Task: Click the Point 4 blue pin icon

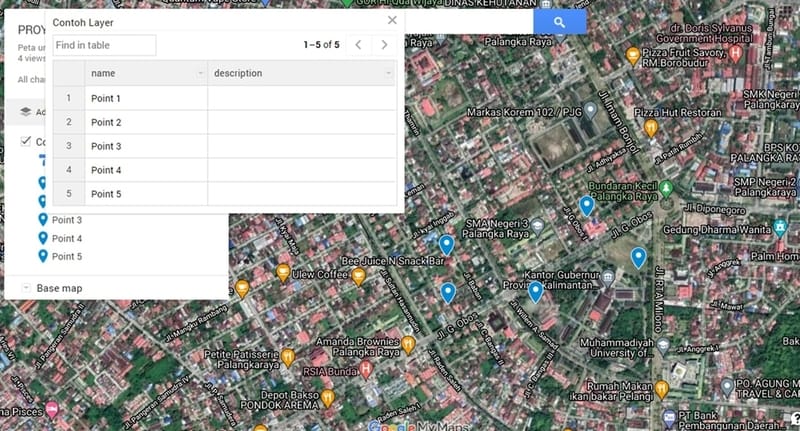Action: 43,238
